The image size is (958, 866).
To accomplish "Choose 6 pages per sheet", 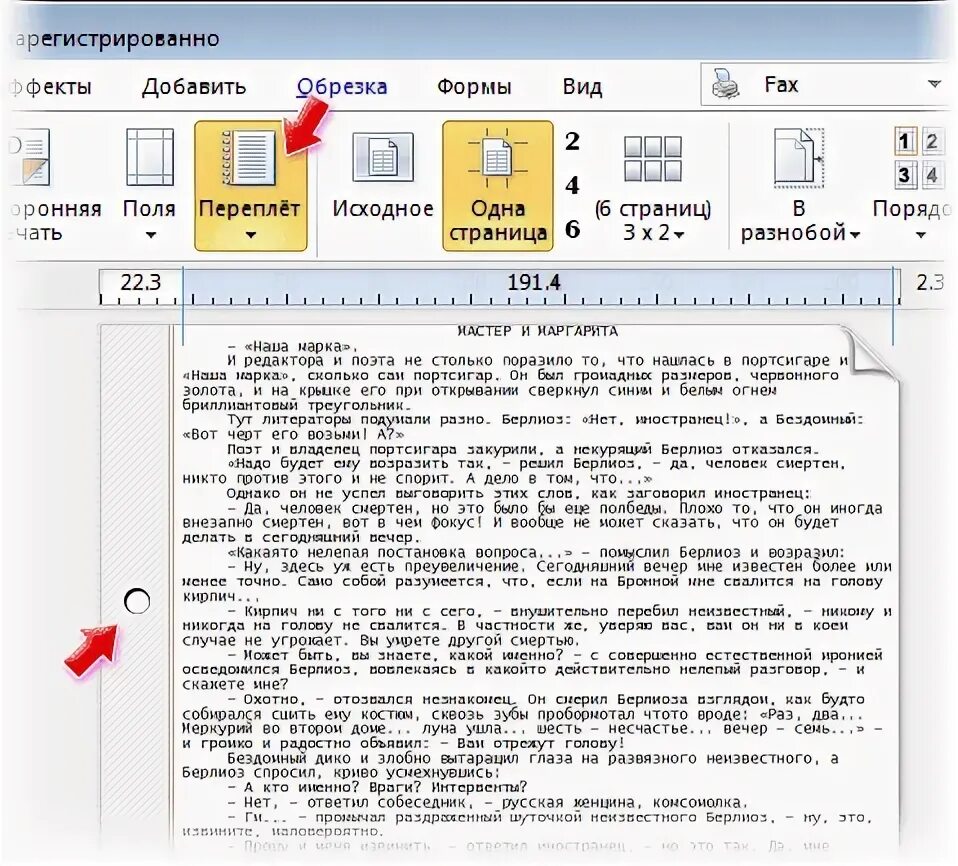I will tap(572, 229).
